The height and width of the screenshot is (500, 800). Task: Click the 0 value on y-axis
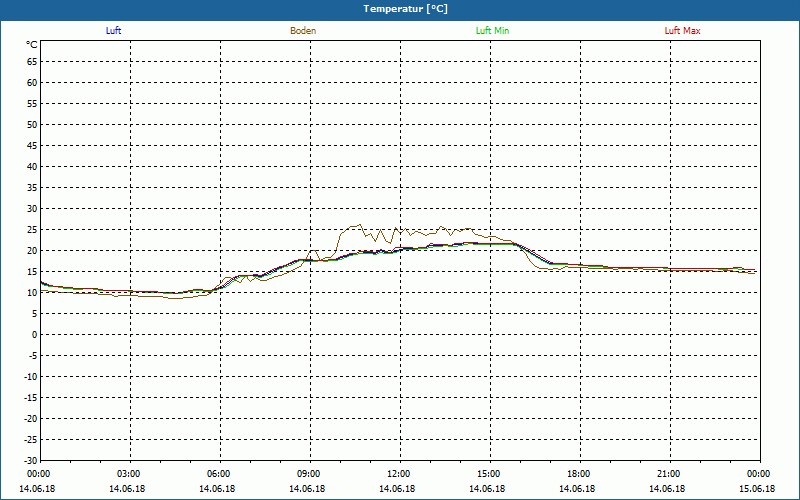click(35, 335)
